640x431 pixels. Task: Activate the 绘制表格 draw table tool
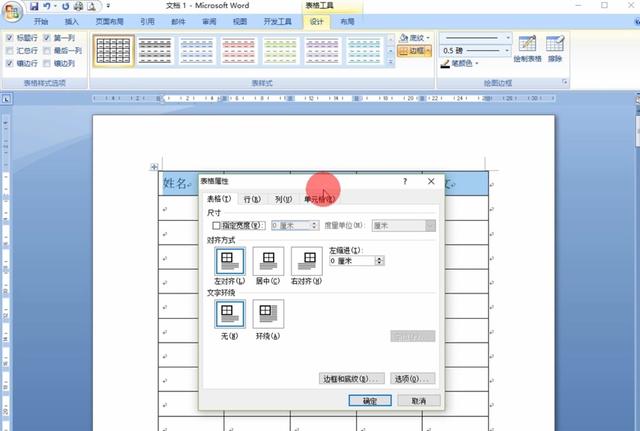click(527, 49)
